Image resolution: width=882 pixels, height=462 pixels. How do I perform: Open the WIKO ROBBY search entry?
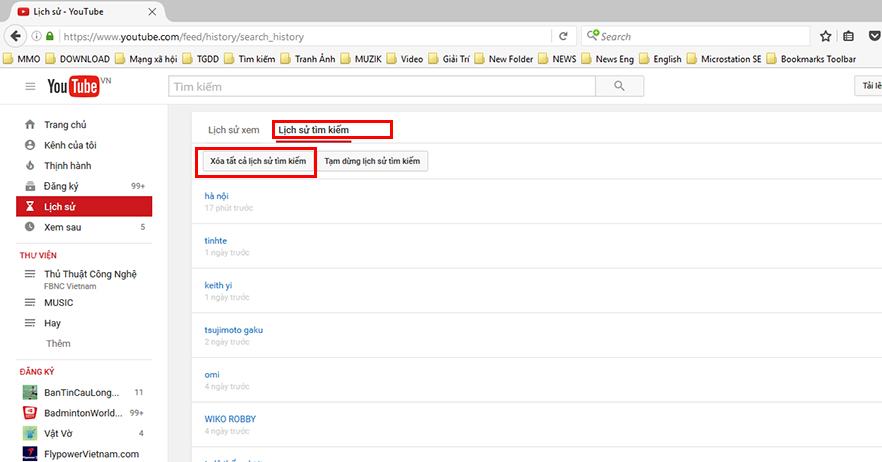tap(230, 419)
